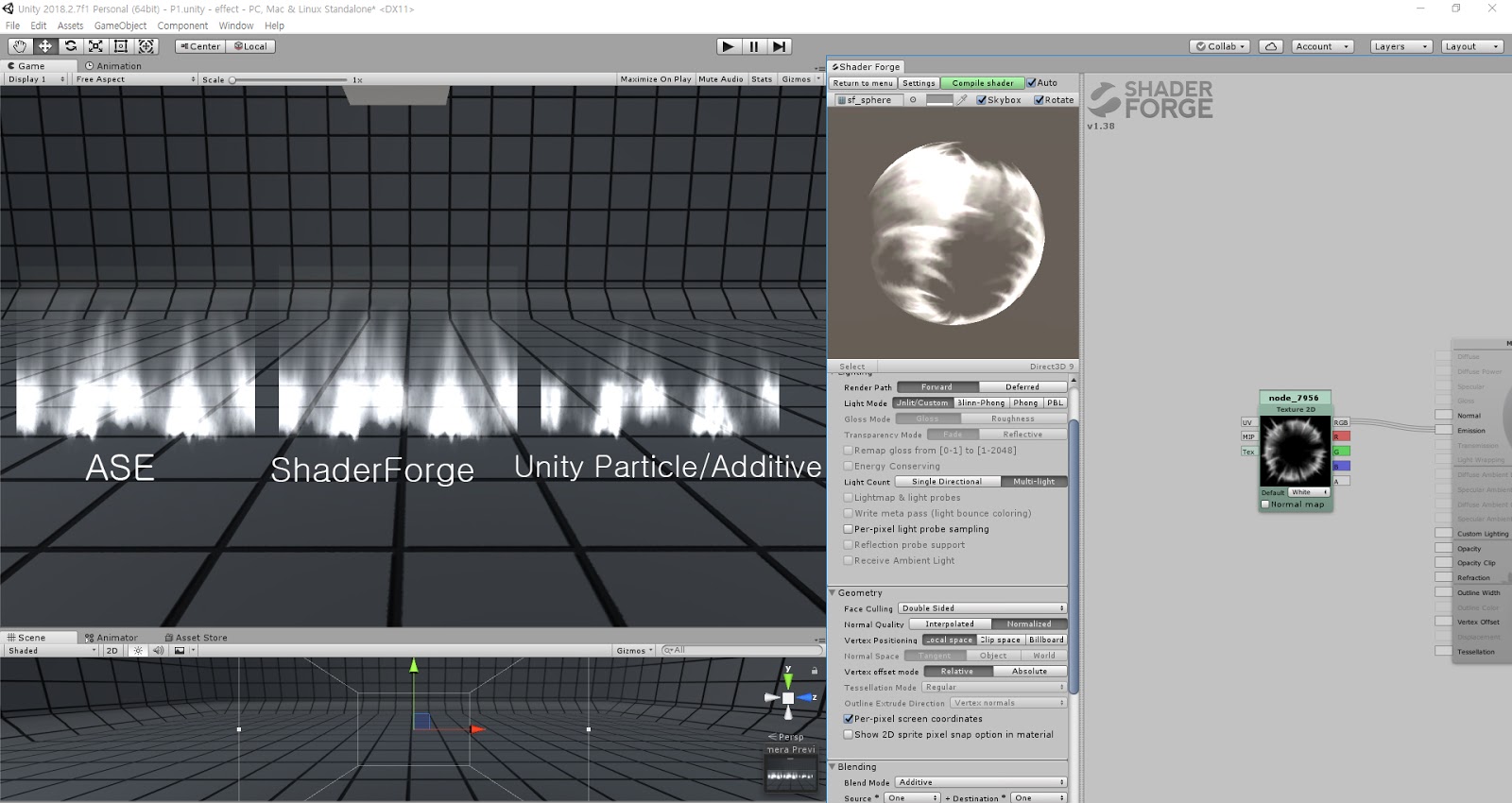Screen dimensions: 1512x803
Task: Enable 2D sprite pixel snap option
Action: click(x=849, y=734)
